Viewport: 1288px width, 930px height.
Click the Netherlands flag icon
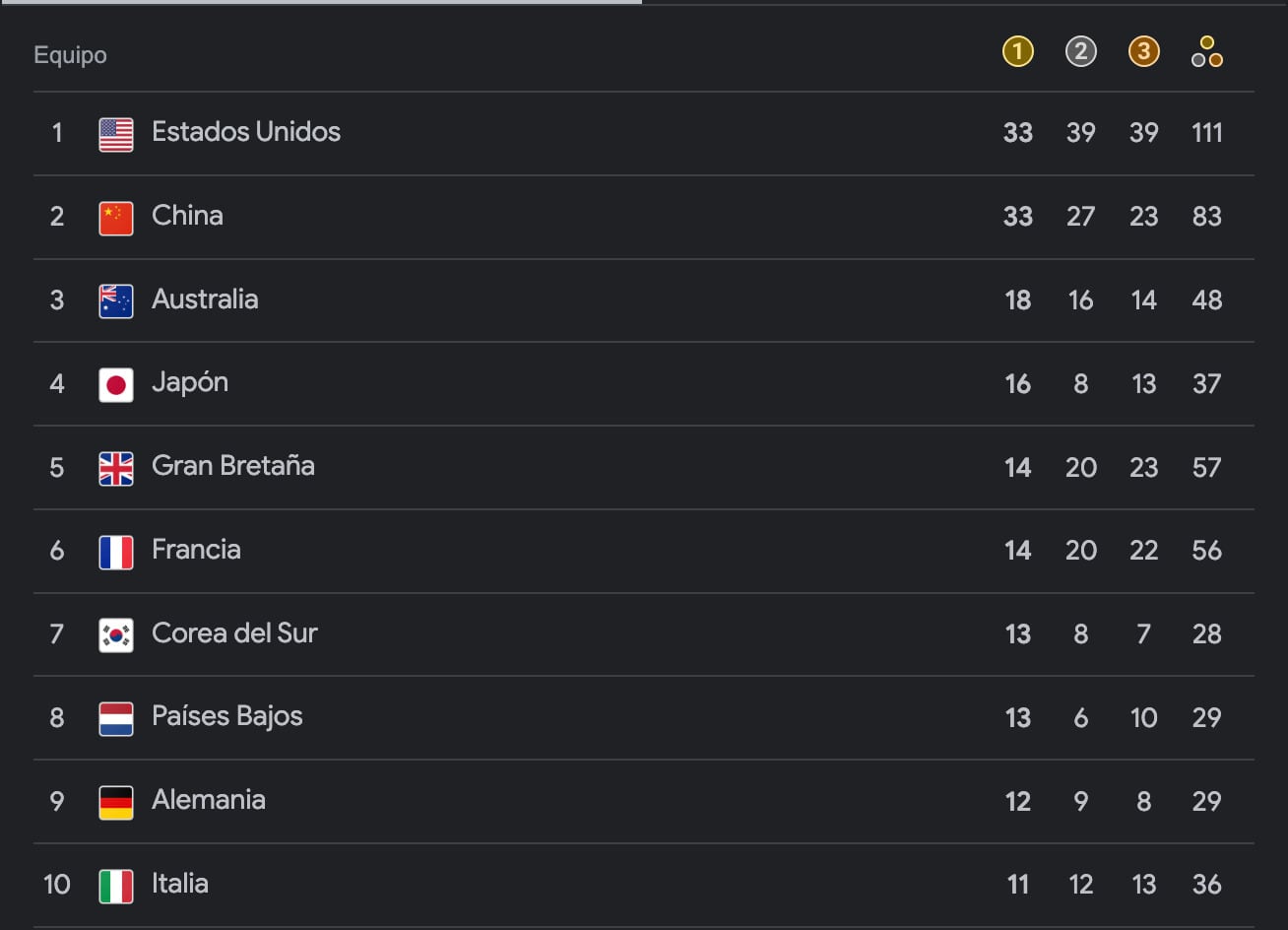coord(116,719)
